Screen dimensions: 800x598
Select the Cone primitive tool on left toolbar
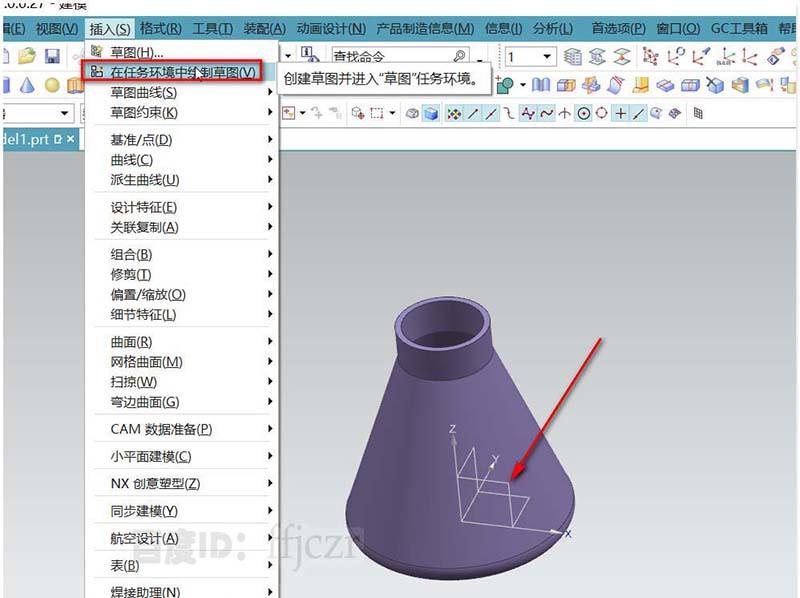pyautogui.click(x=27, y=85)
